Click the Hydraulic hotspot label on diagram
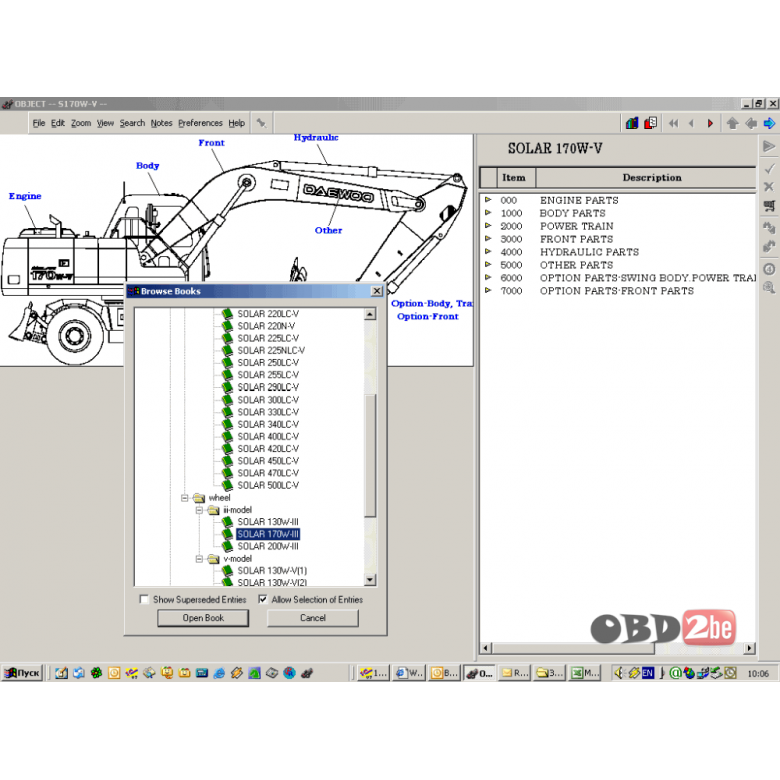Image resolution: width=780 pixels, height=780 pixels. [x=316, y=138]
